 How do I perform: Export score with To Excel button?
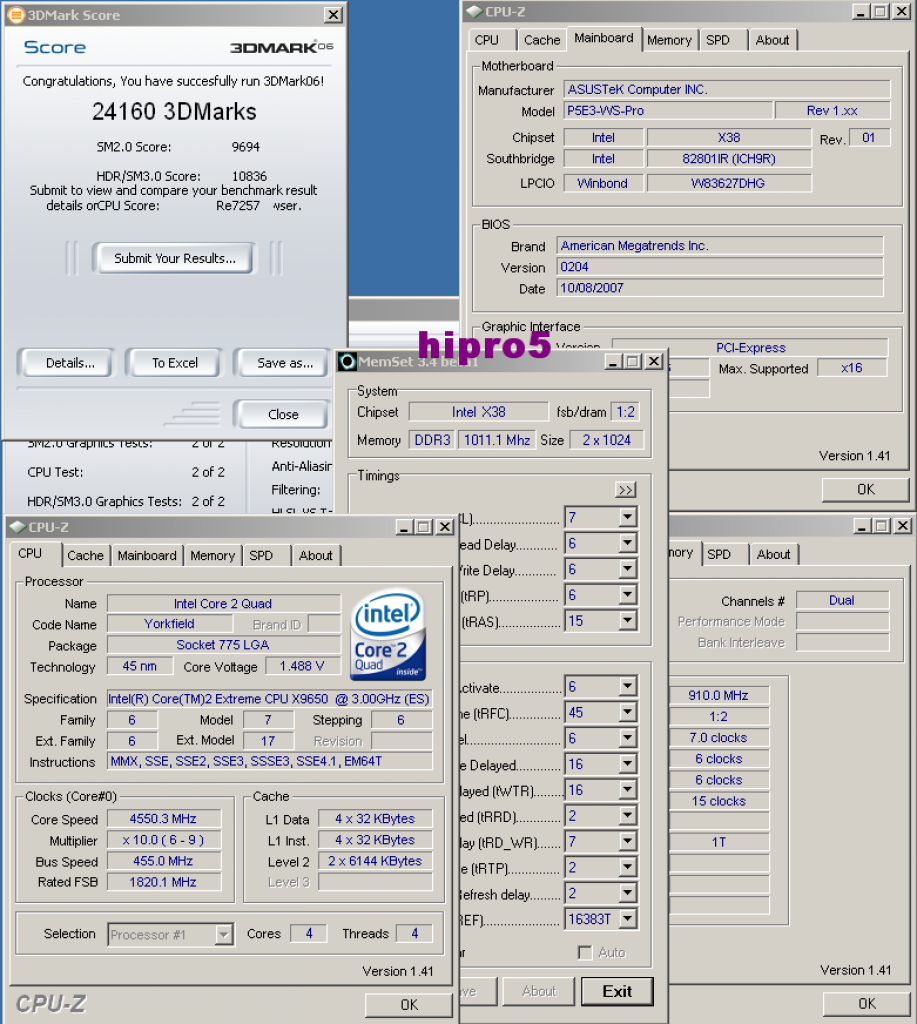click(175, 363)
